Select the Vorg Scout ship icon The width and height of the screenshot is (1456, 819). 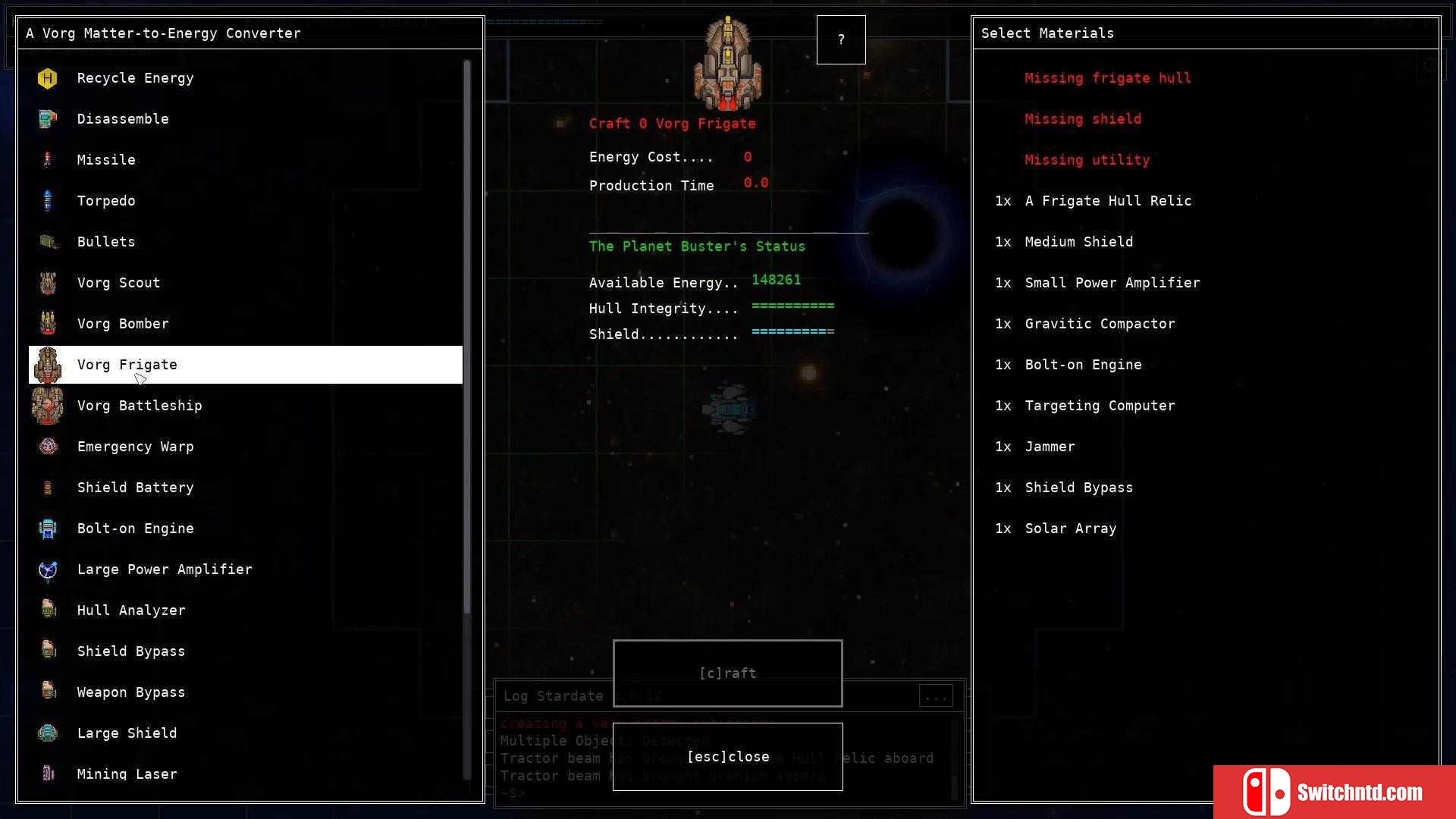(x=48, y=282)
